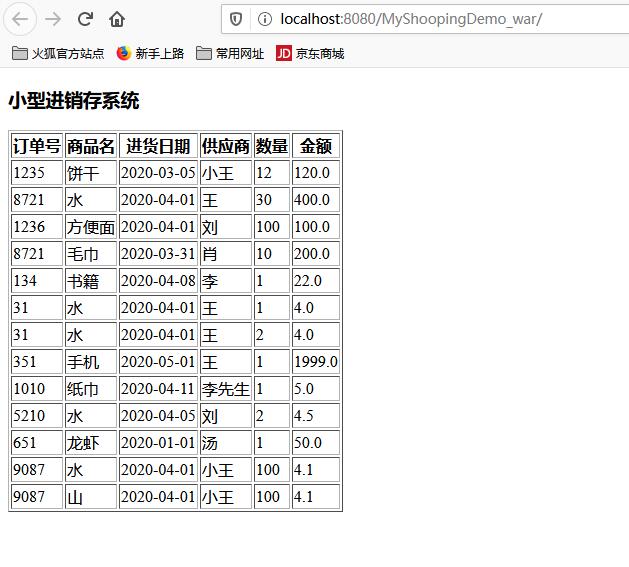This screenshot has height=567, width=629.
Task: Select order number cell 134
Action: pyautogui.click(x=37, y=280)
